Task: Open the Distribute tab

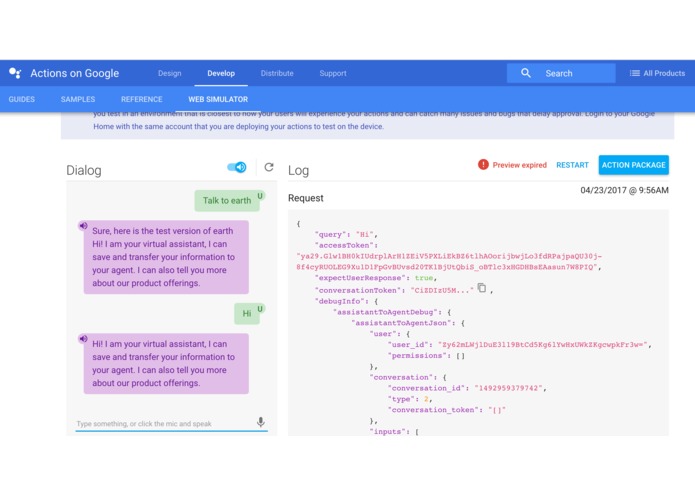Action: point(277,73)
